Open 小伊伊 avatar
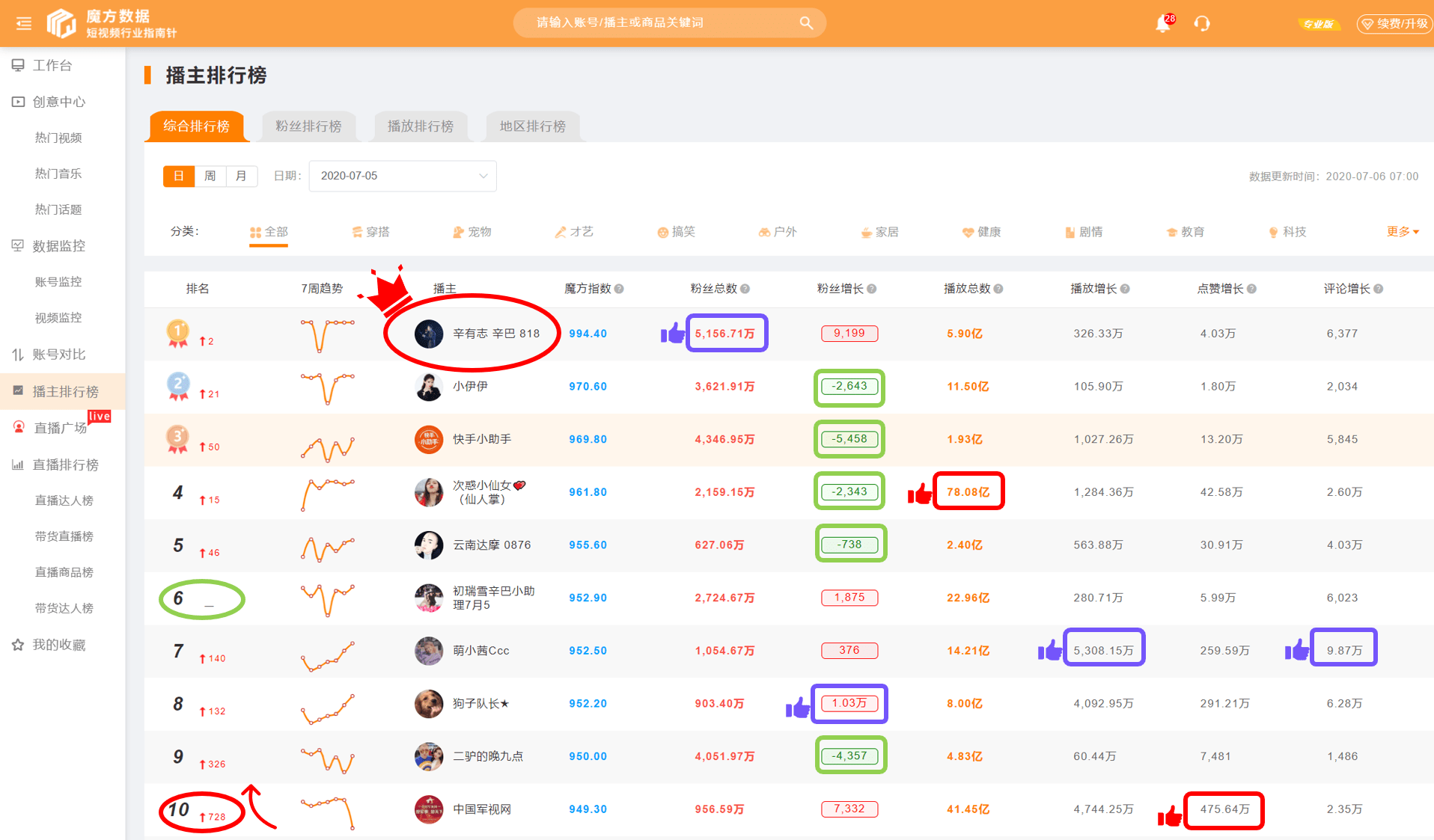Image resolution: width=1434 pixels, height=840 pixels. point(429,387)
